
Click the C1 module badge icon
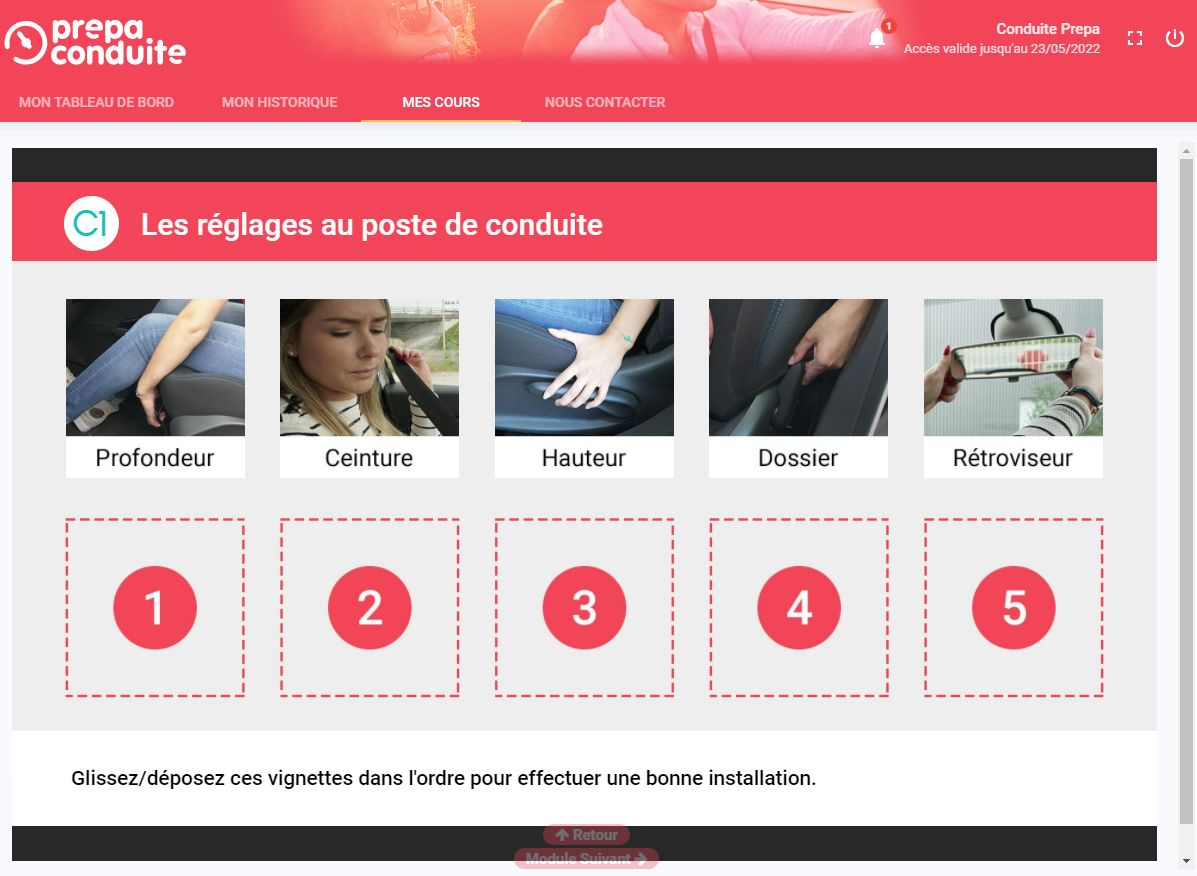(91, 224)
